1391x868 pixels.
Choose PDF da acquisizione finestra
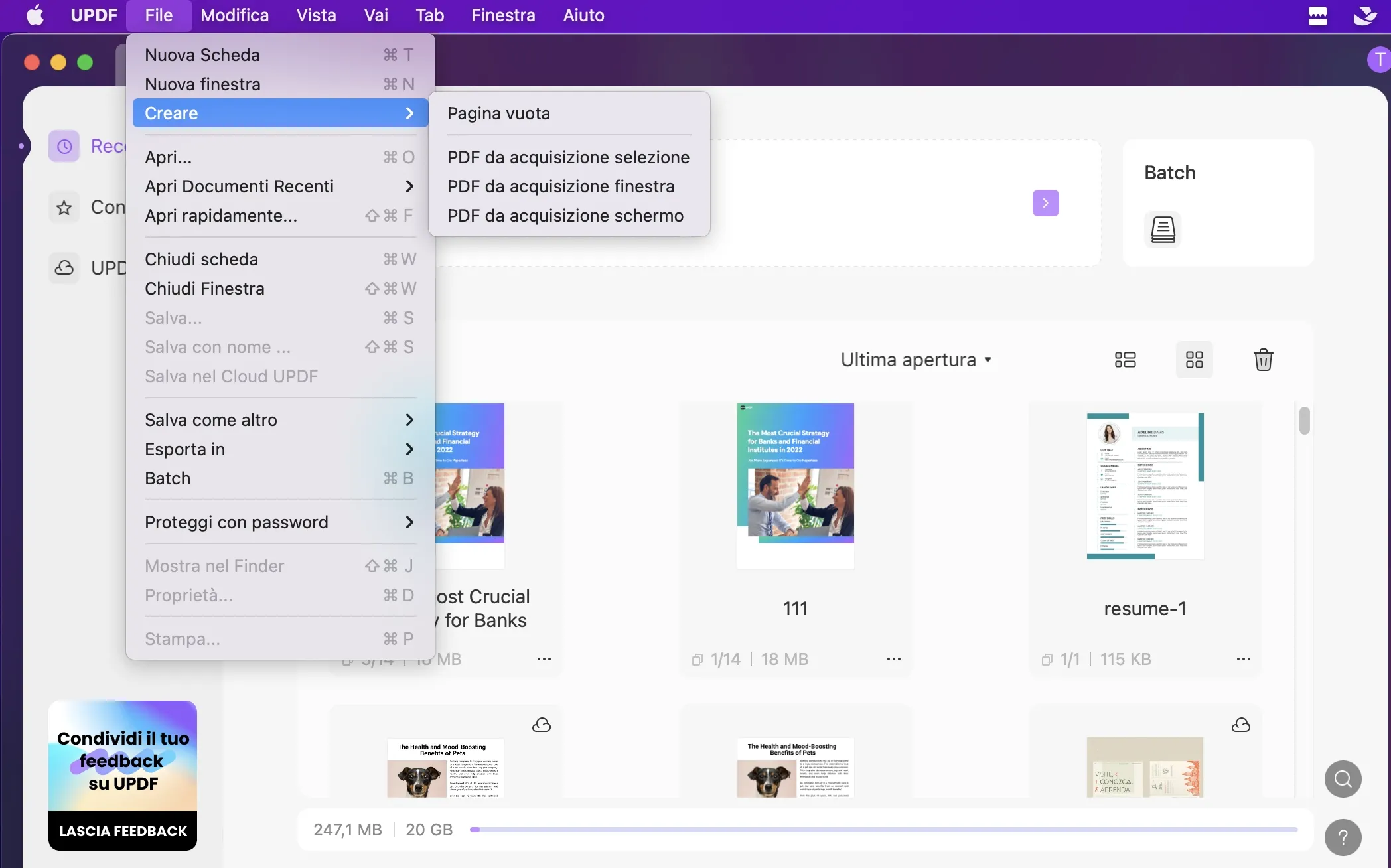(569, 186)
